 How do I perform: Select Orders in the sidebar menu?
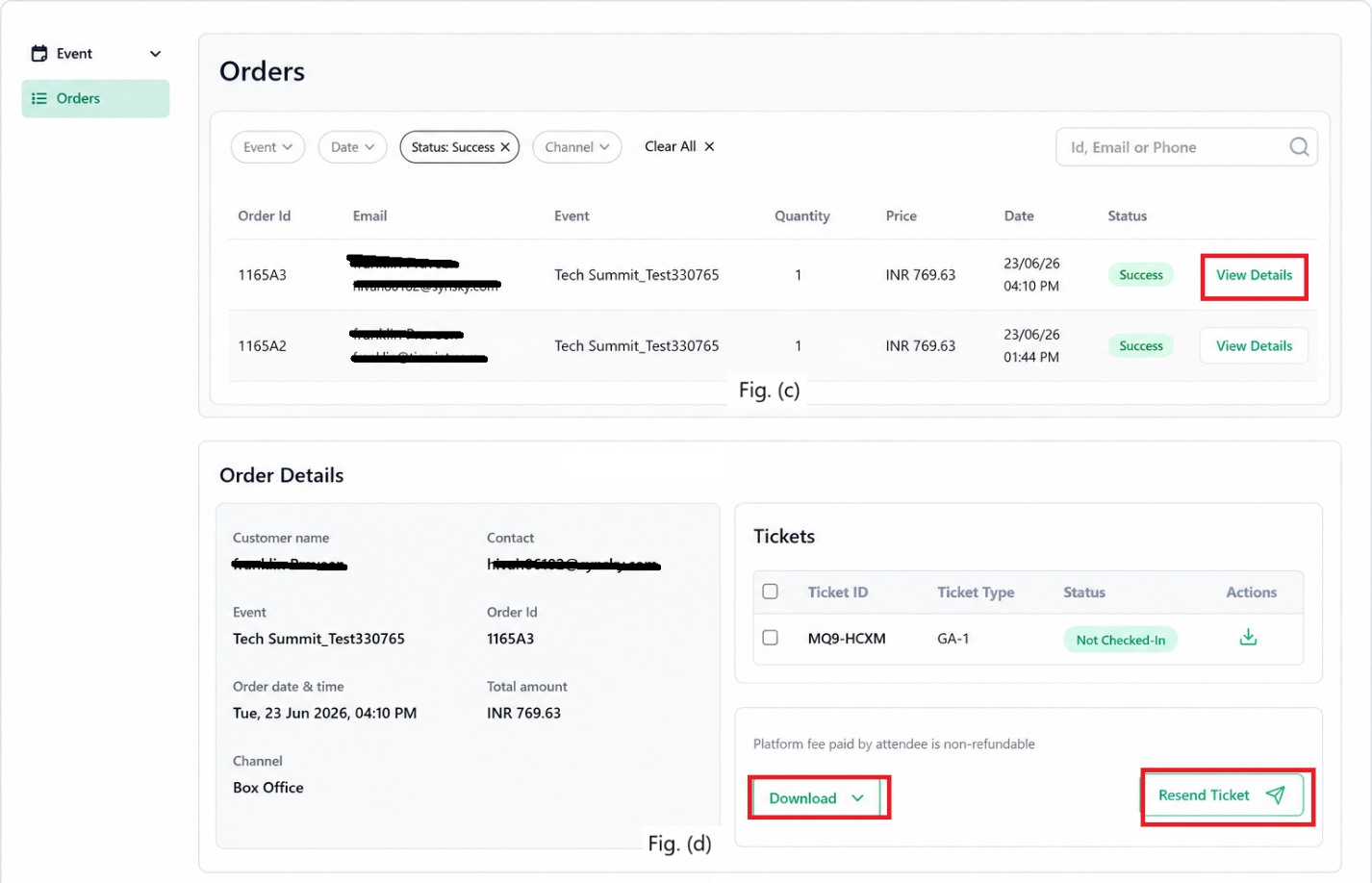(x=95, y=98)
